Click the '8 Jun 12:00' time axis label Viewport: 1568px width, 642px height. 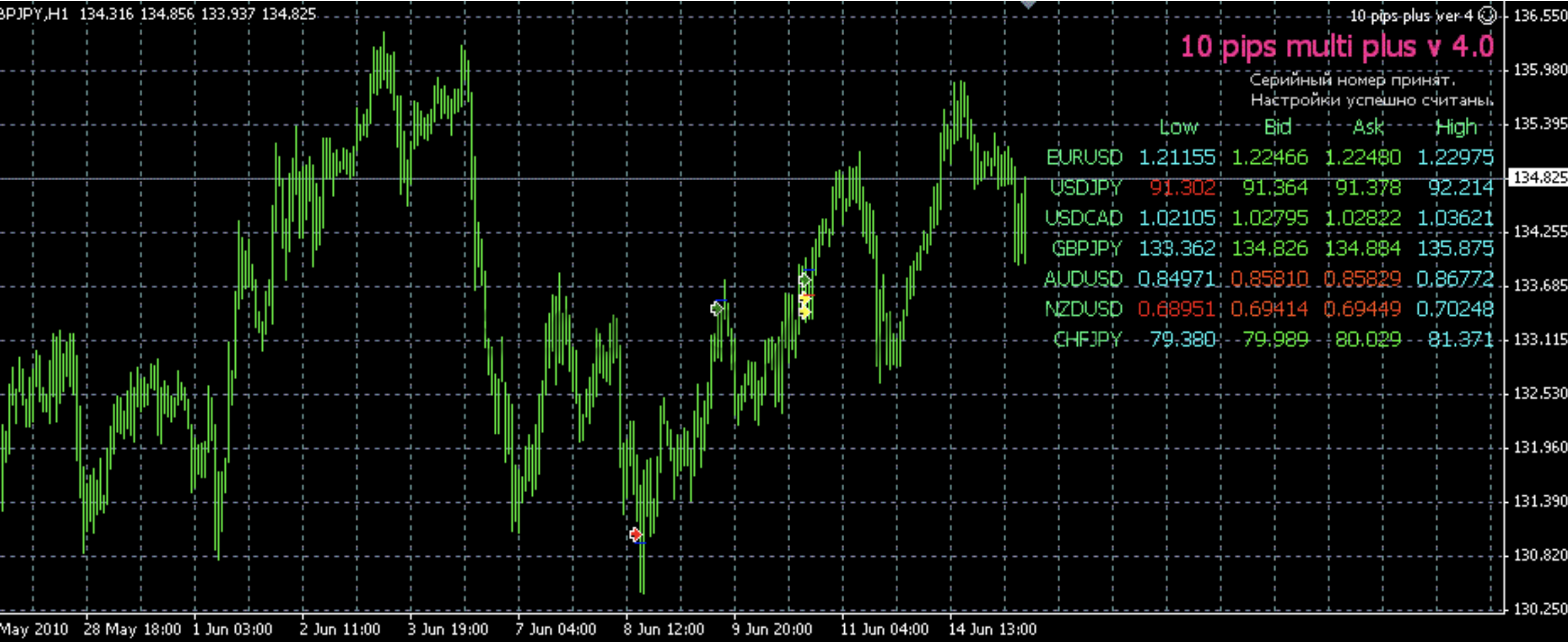pos(663,629)
